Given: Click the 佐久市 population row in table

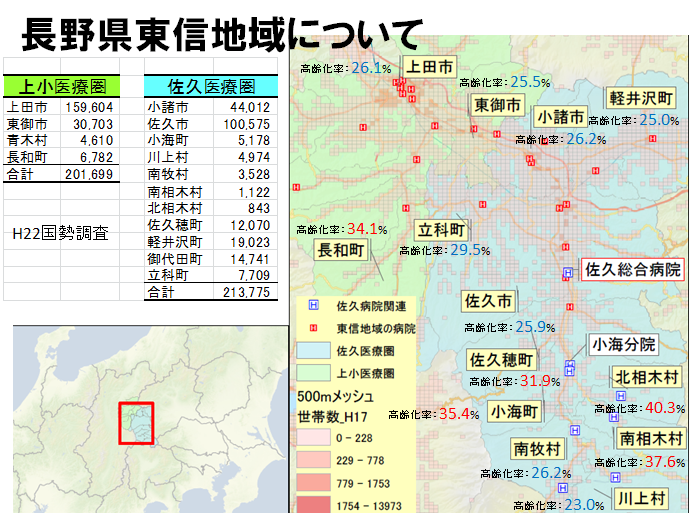Looking at the screenshot, I should coord(208,124).
